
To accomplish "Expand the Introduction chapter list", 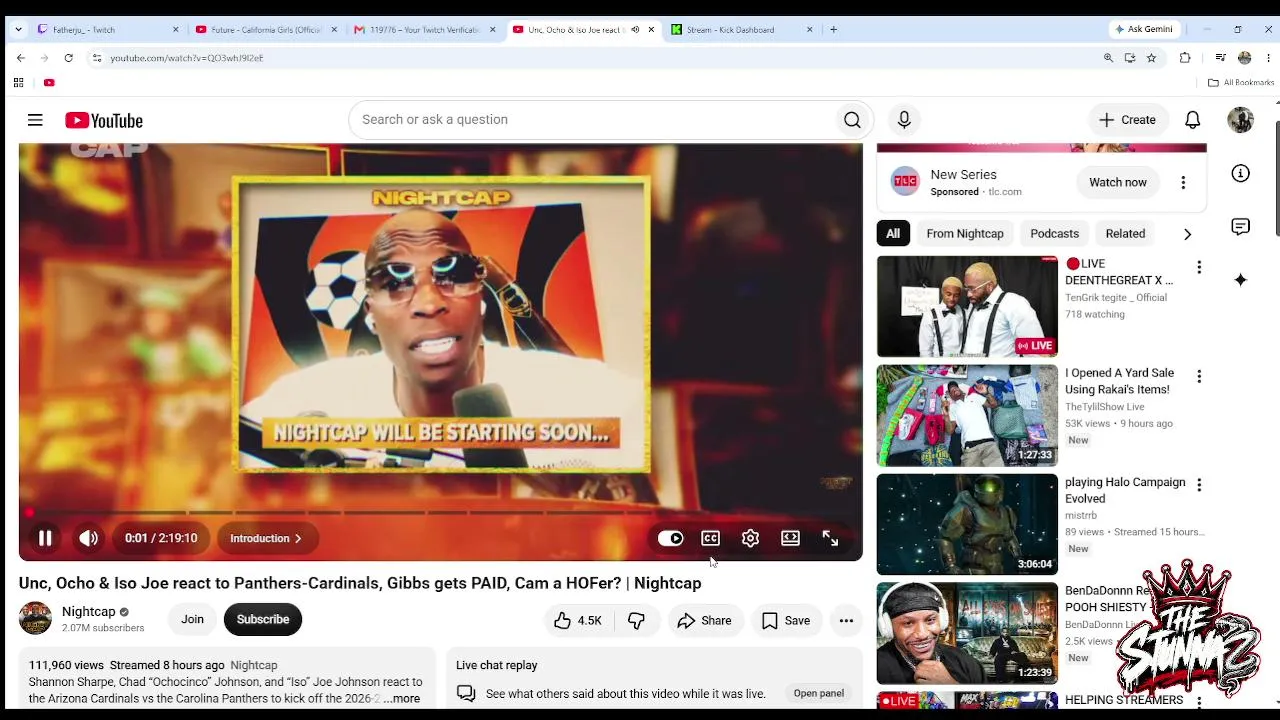I will (266, 538).
